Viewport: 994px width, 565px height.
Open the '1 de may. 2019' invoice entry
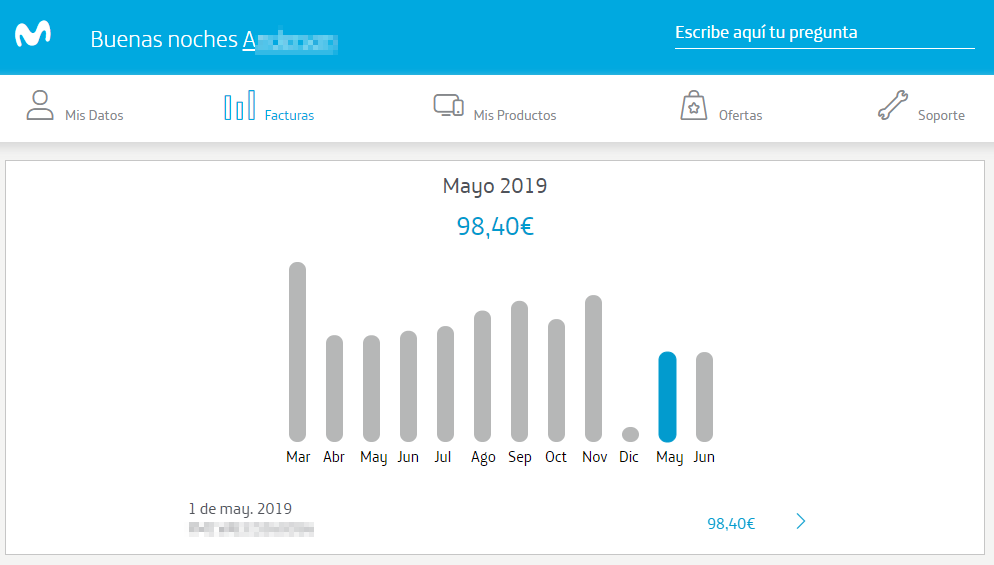click(240, 509)
